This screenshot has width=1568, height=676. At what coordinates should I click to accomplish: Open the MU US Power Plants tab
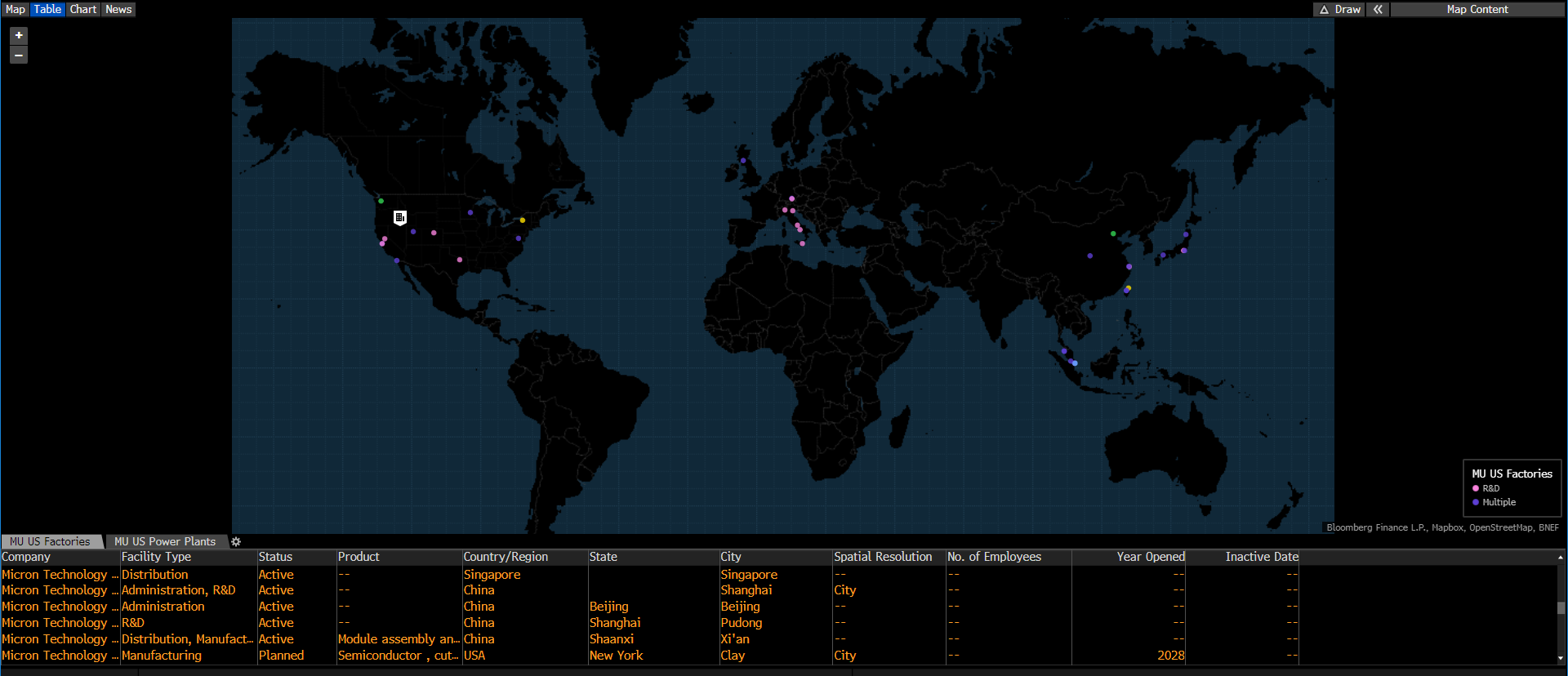point(165,541)
